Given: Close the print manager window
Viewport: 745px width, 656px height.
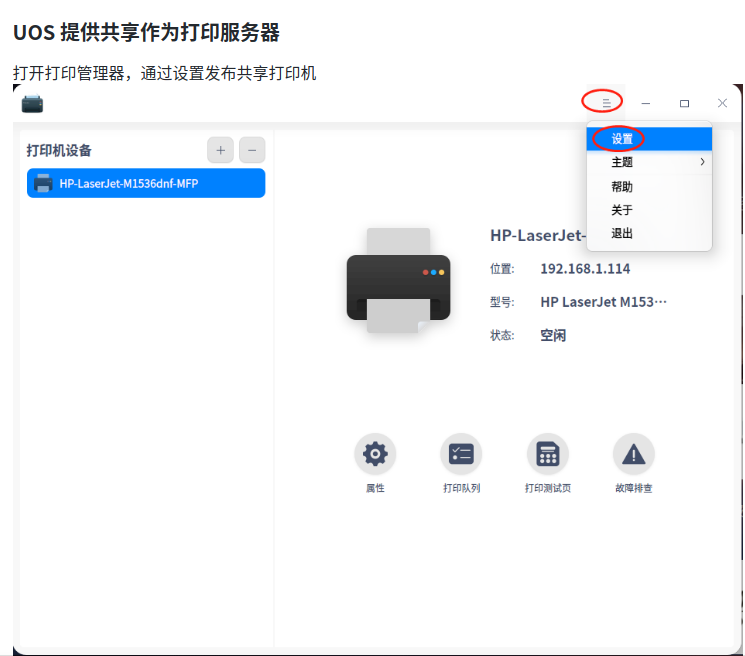Looking at the screenshot, I should point(722,103).
